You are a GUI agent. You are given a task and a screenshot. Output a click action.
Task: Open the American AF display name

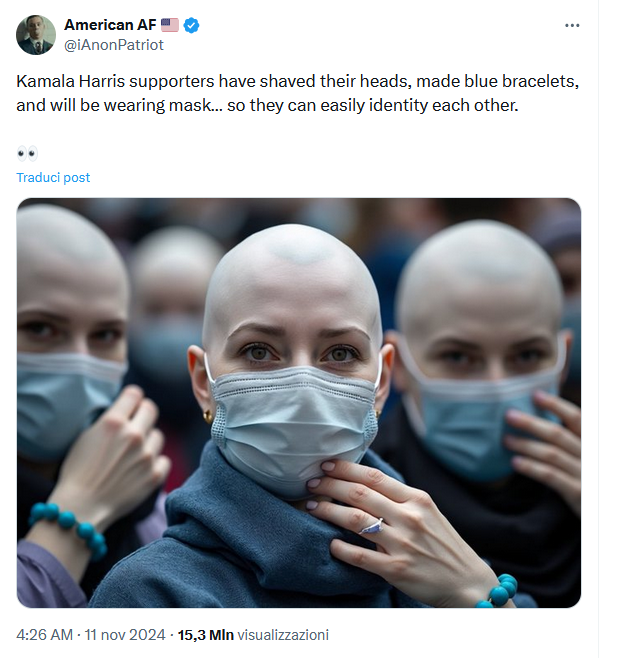[x=110, y=25]
